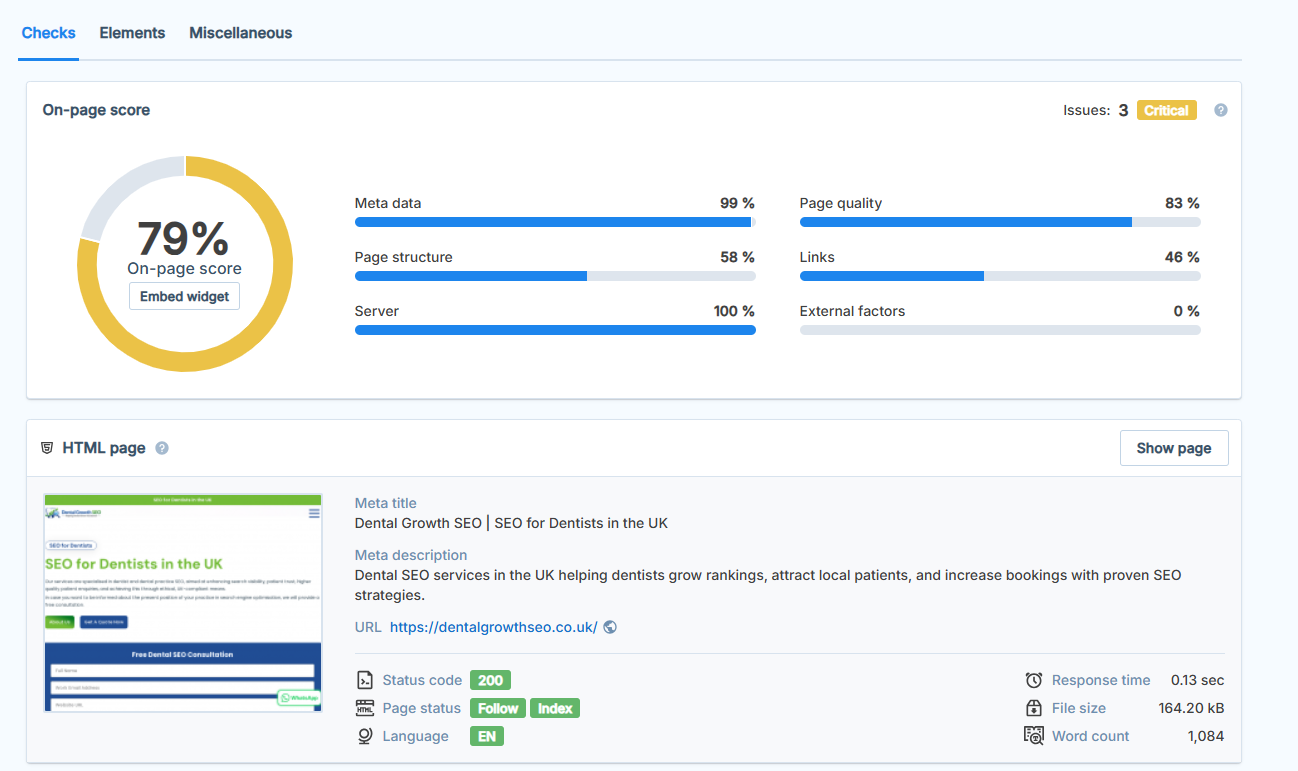The image size is (1298, 771).
Task: Click the meta description paragraph text
Action: point(768,585)
